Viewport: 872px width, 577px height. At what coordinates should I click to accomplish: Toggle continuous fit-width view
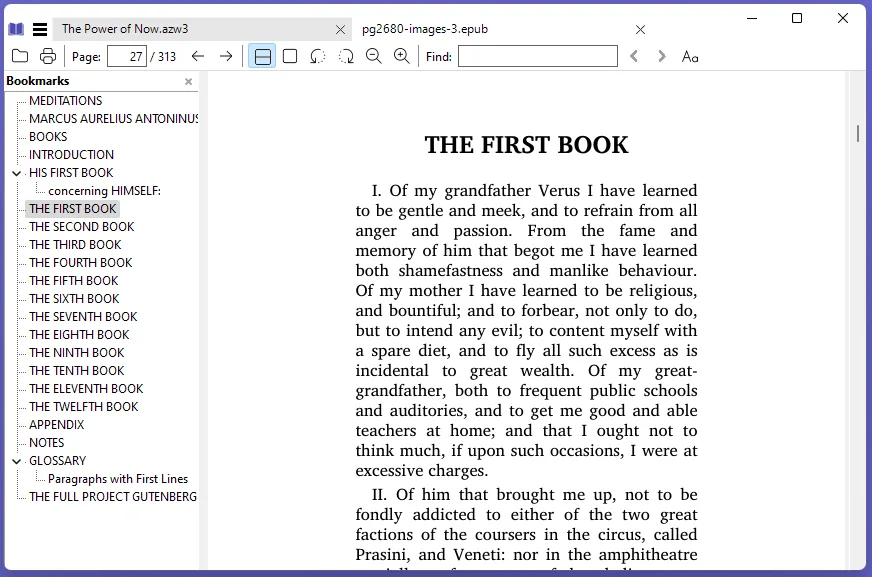pos(262,56)
